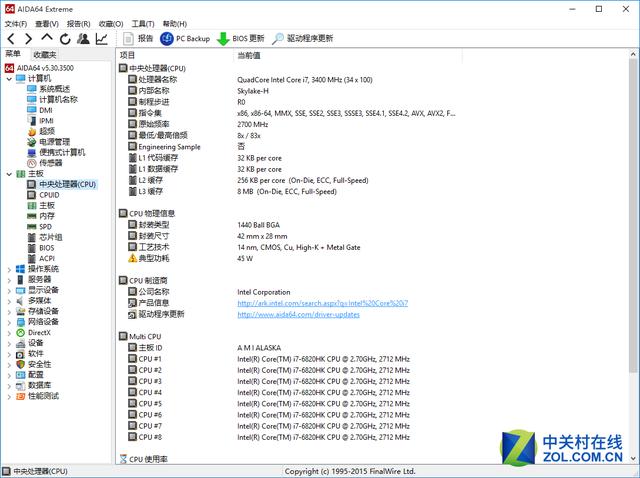Click the Up level arrow
Image resolution: width=640 pixels, height=478 pixels.
click(47, 38)
